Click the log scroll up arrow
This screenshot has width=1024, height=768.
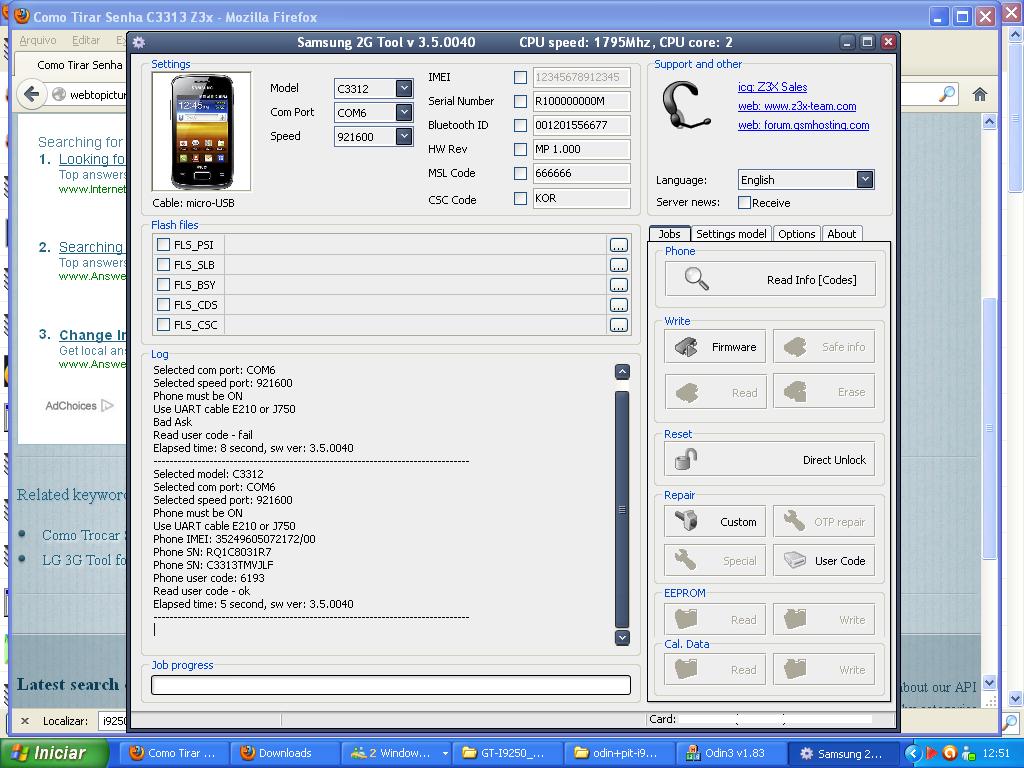622,372
